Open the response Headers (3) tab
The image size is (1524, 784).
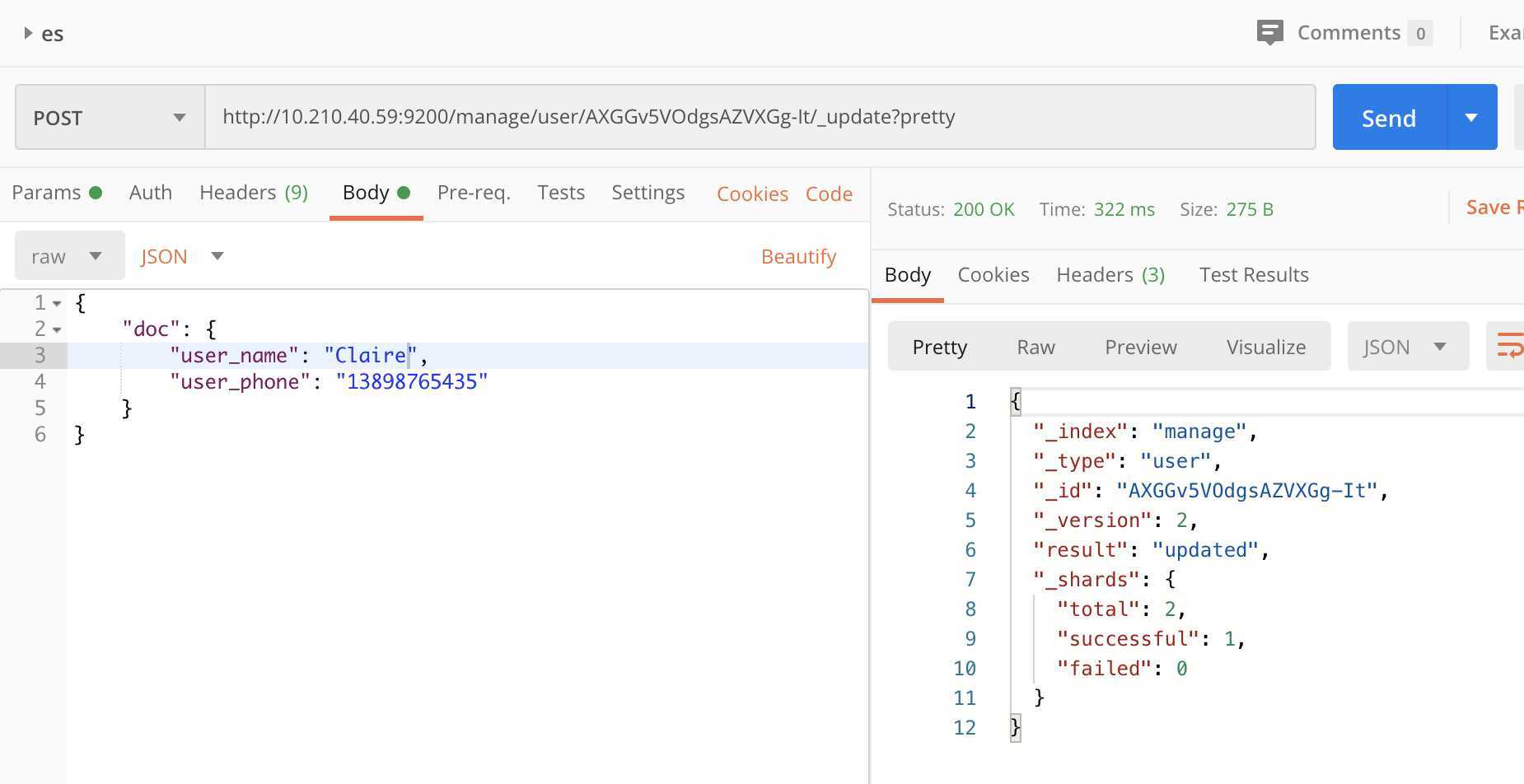pyautogui.click(x=1110, y=275)
